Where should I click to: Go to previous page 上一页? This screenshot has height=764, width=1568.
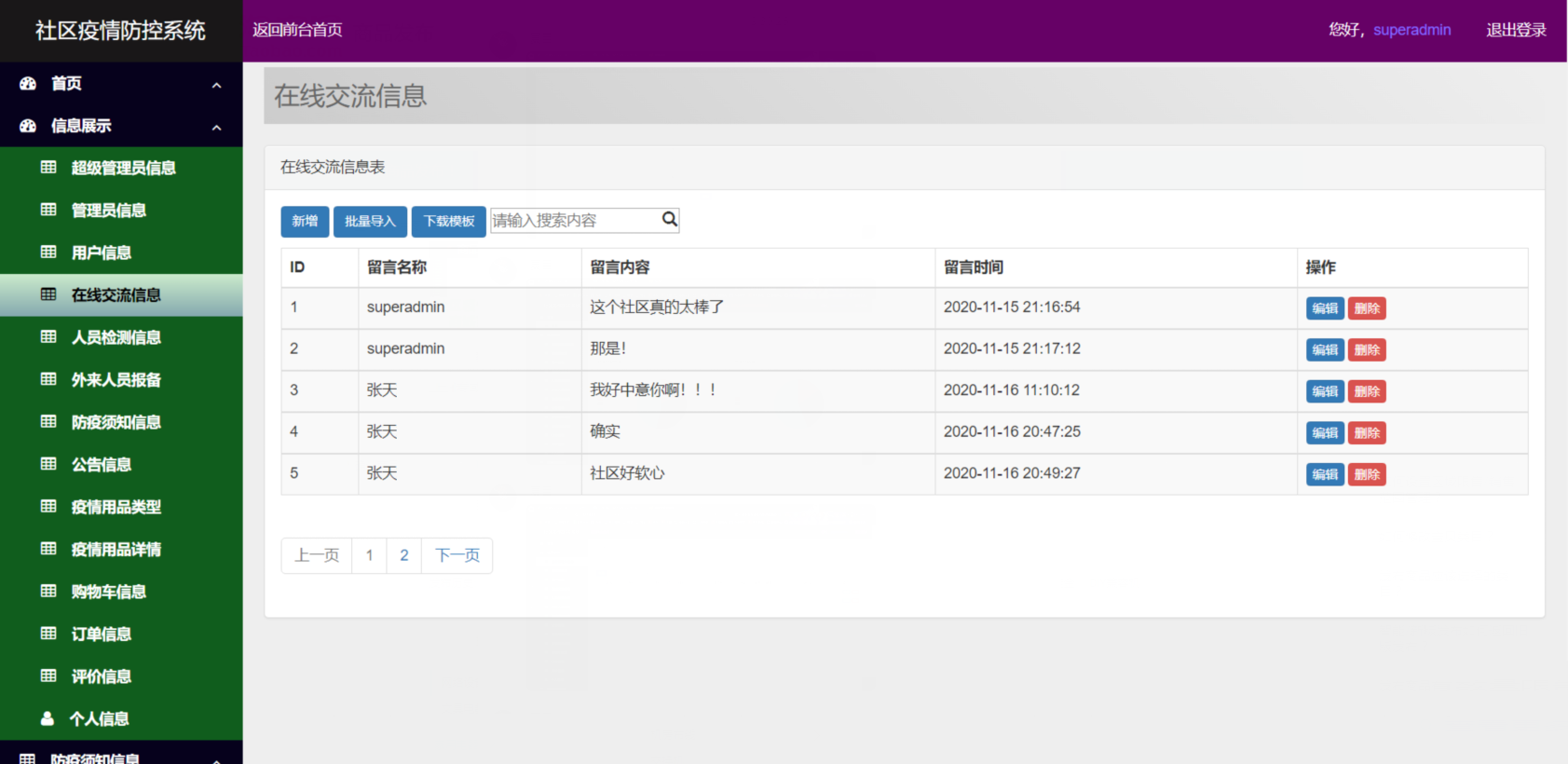317,555
